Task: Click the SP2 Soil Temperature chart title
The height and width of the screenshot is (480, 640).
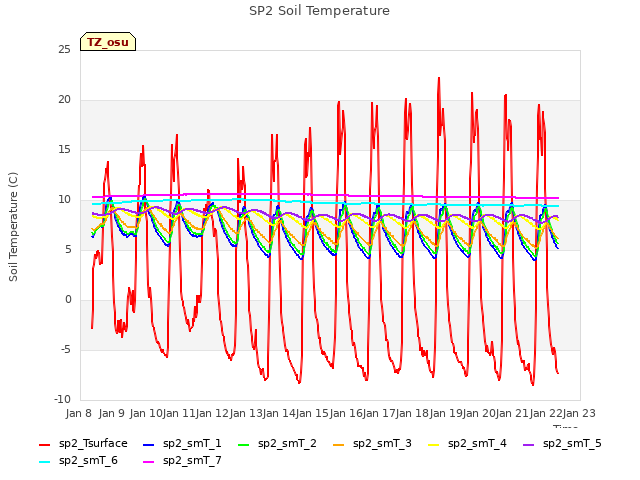Action: (x=319, y=11)
